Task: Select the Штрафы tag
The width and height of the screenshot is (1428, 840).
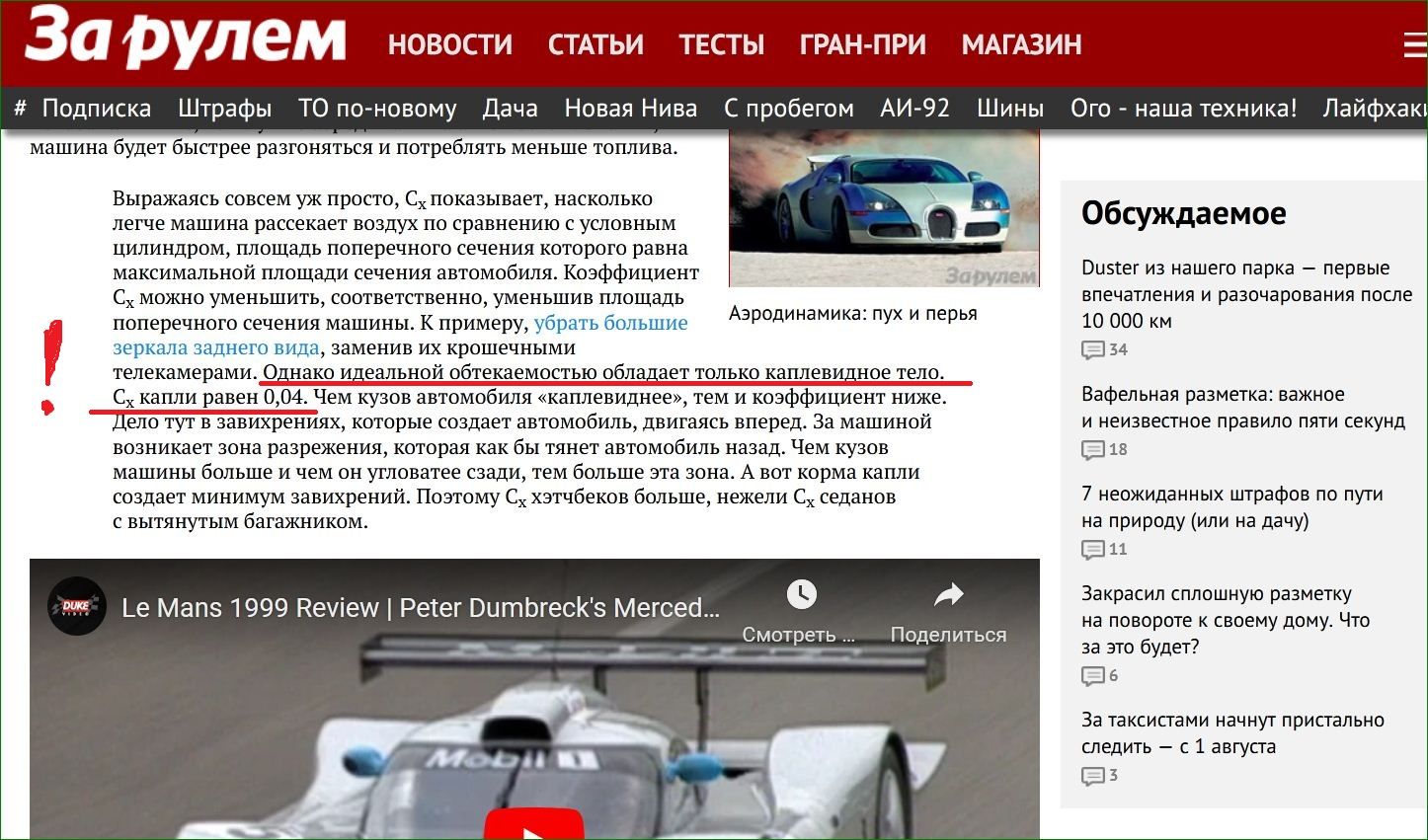Action: [x=225, y=108]
